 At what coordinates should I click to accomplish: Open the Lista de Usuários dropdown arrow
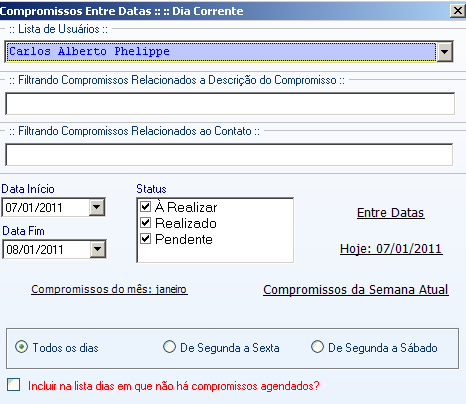tap(445, 52)
